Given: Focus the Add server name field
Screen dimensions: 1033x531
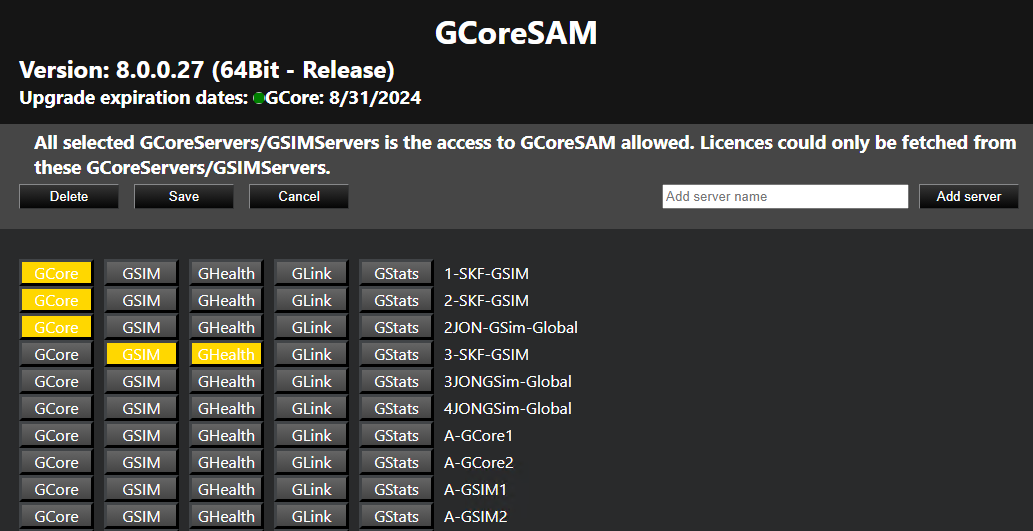Looking at the screenshot, I should [785, 196].
